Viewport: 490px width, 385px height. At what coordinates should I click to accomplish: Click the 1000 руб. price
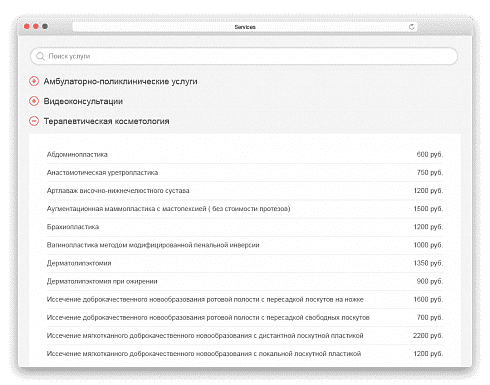pyautogui.click(x=428, y=245)
